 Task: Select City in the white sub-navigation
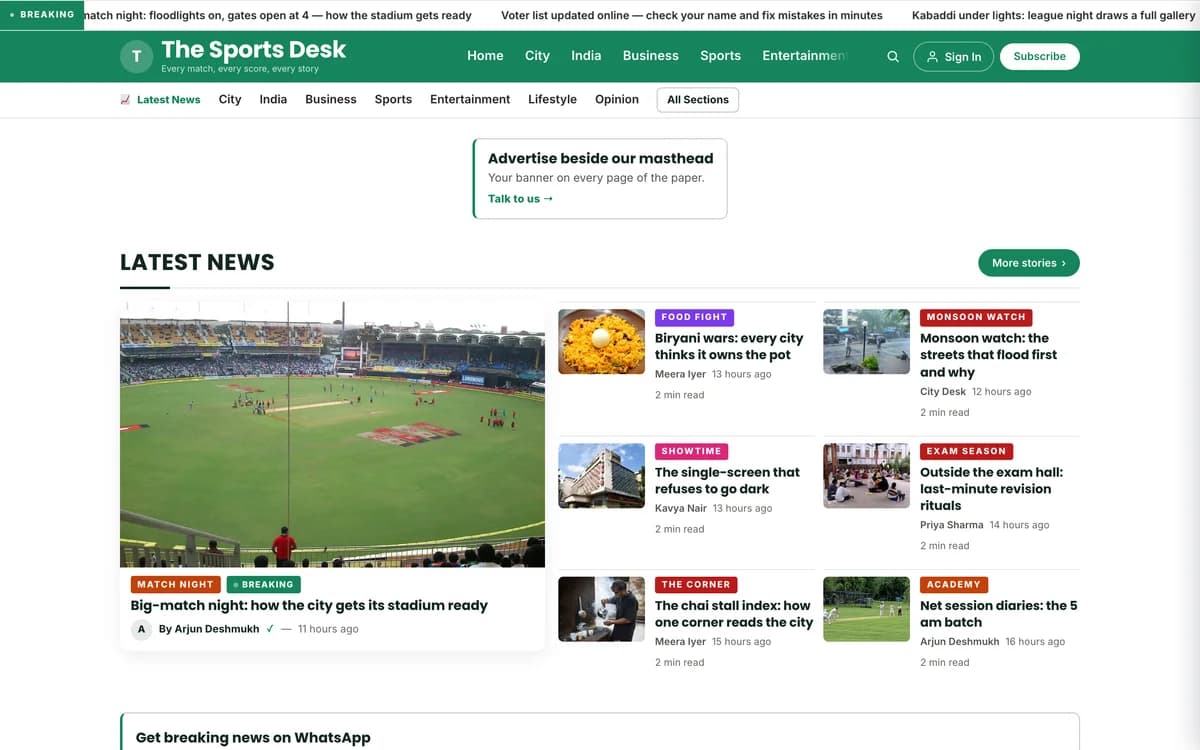[x=230, y=99]
